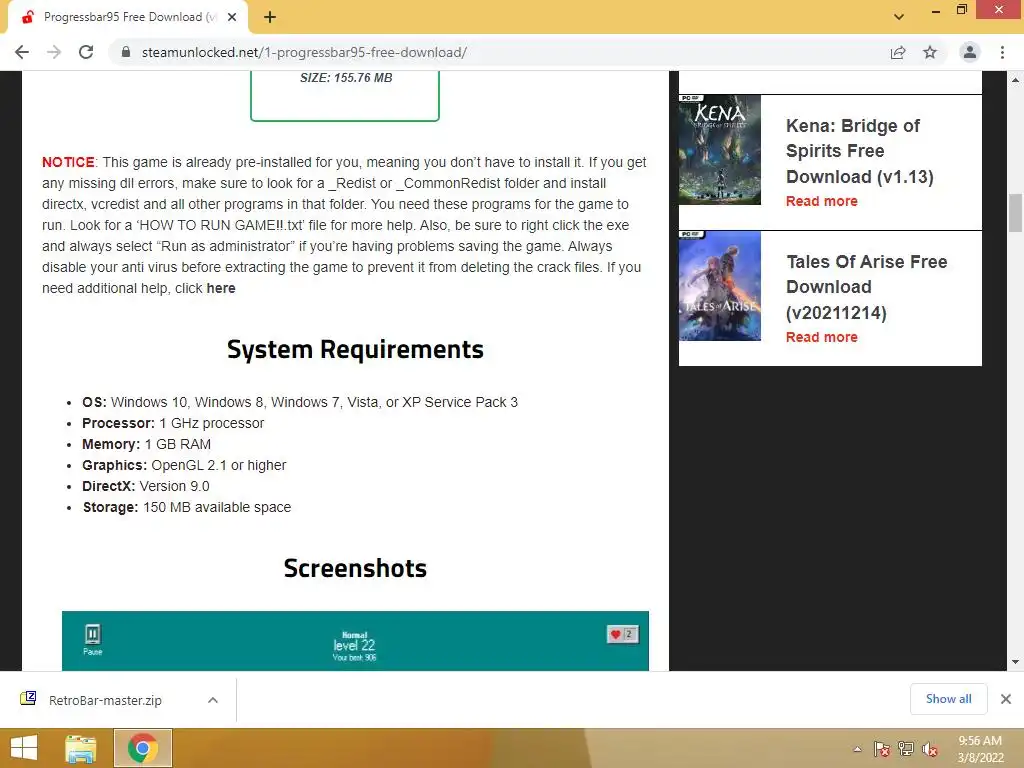
Task: Open File Explorer from taskbar
Action: point(81,748)
